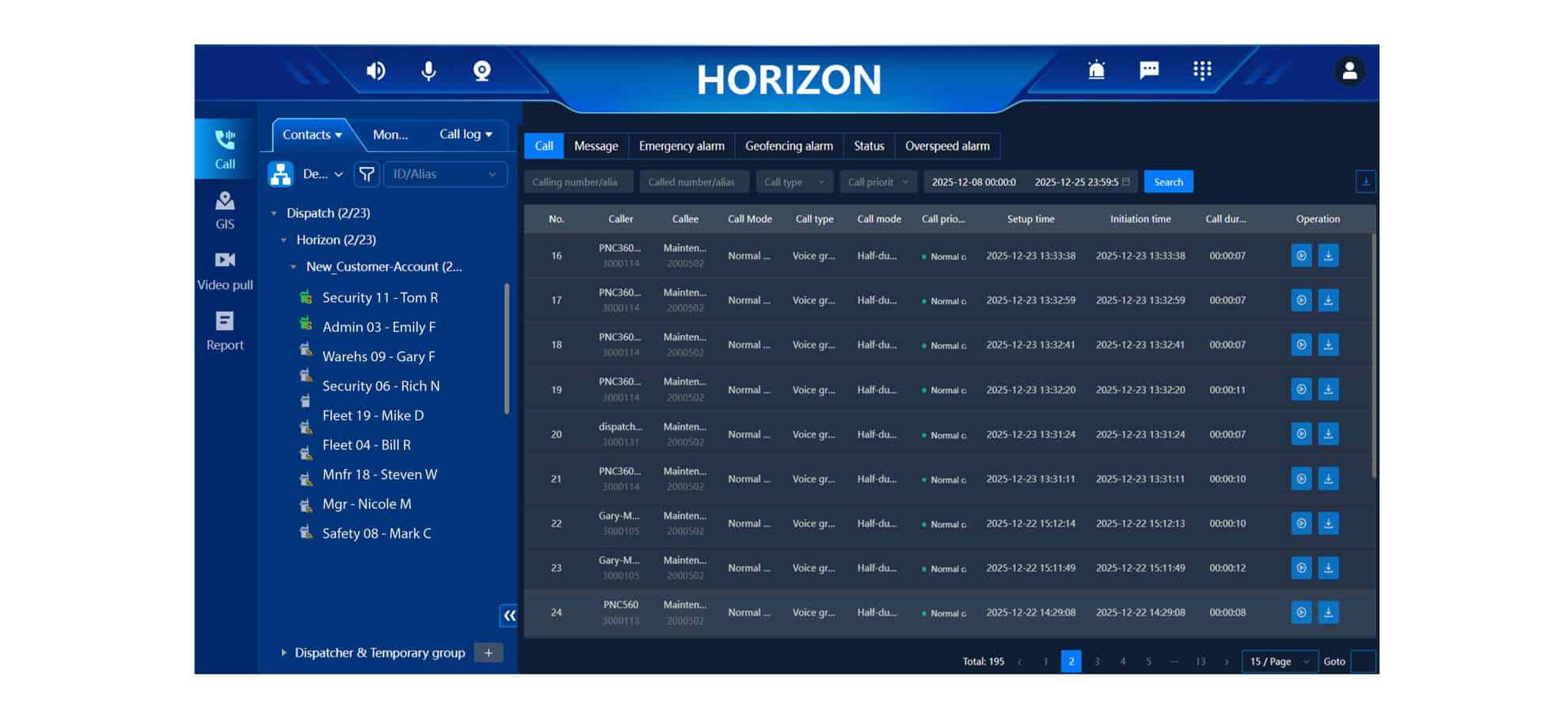Click the export download icon above table
The image size is (1568, 713).
point(1365,181)
